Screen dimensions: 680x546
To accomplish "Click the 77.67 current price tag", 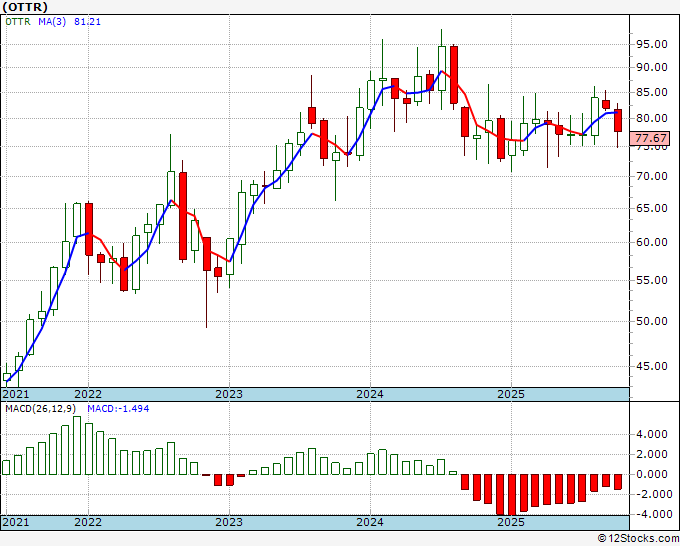I will (650, 138).
